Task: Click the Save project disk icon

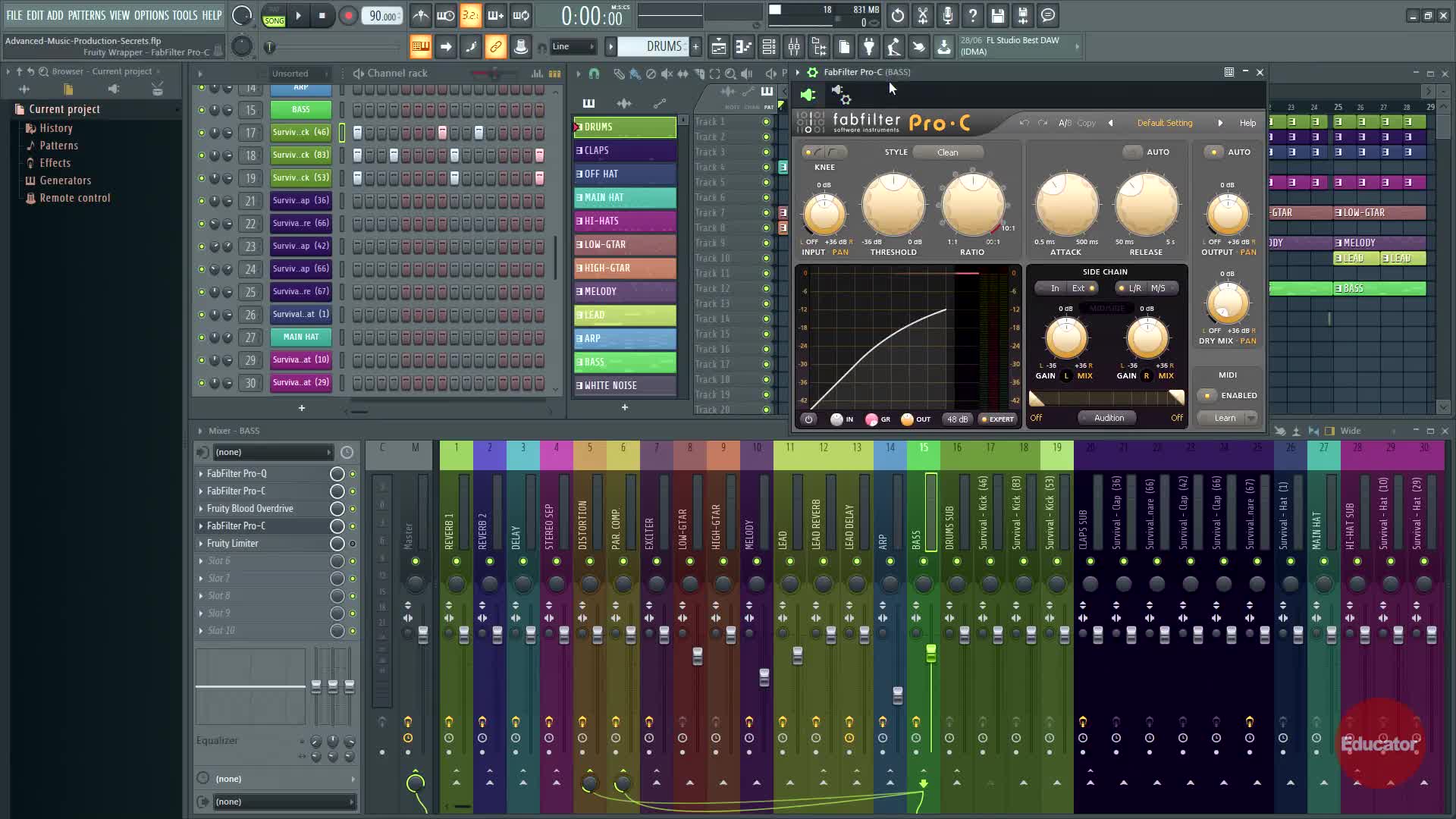Action: coord(997,16)
